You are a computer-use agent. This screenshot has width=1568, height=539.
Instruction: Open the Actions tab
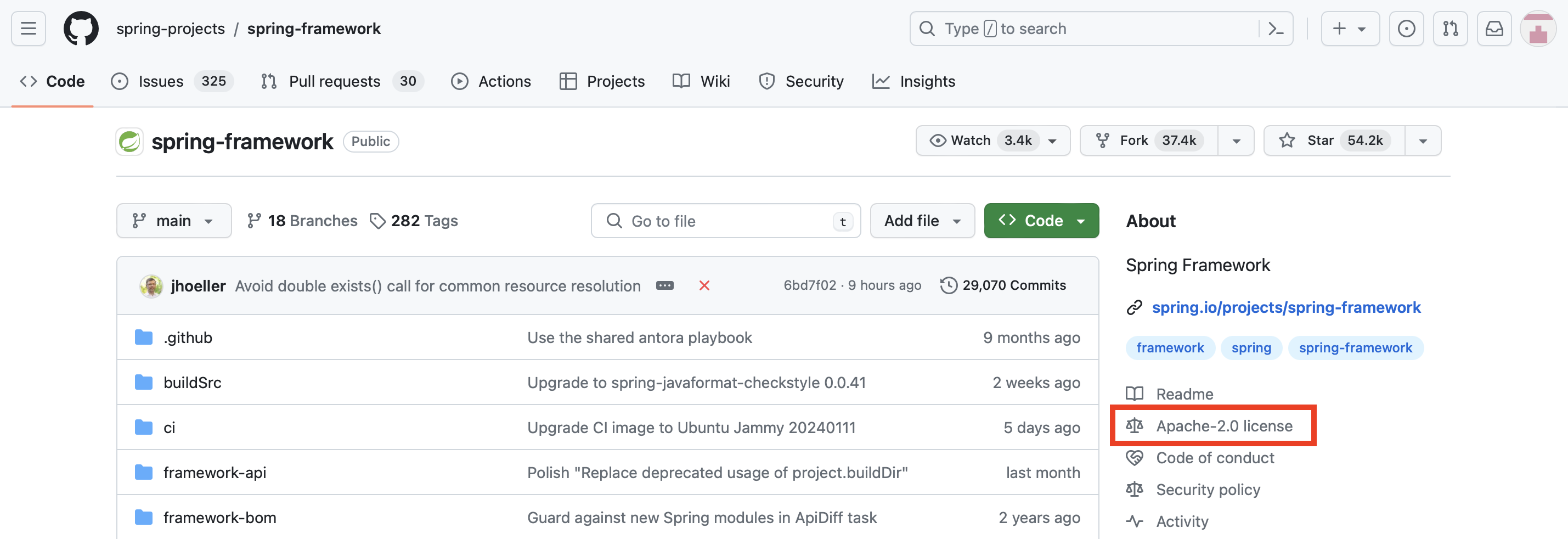click(491, 82)
